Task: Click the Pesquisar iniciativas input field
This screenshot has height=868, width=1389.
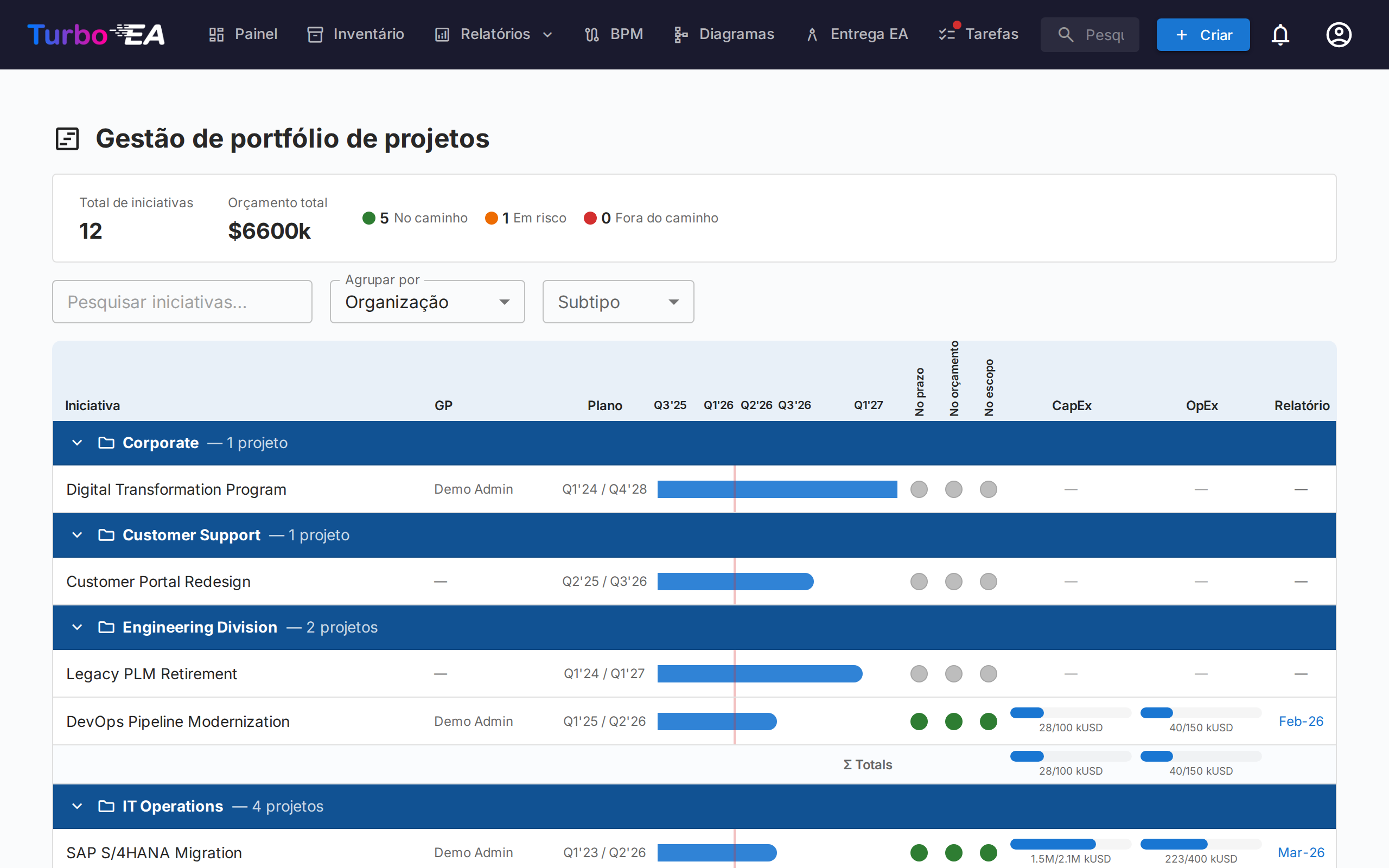Action: pyautogui.click(x=182, y=302)
